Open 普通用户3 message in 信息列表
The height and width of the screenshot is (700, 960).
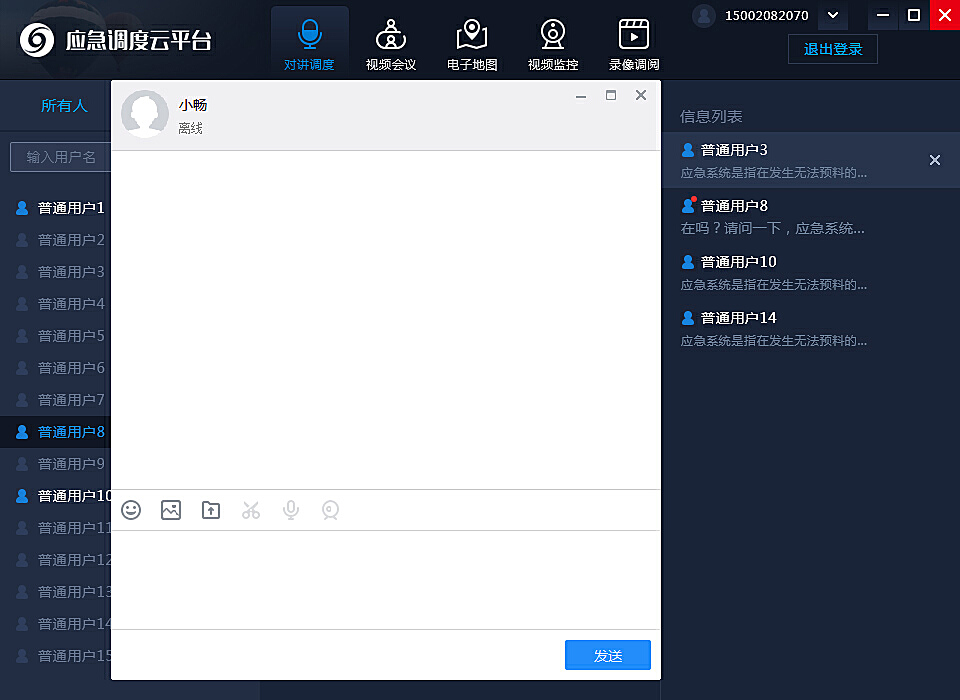point(811,160)
